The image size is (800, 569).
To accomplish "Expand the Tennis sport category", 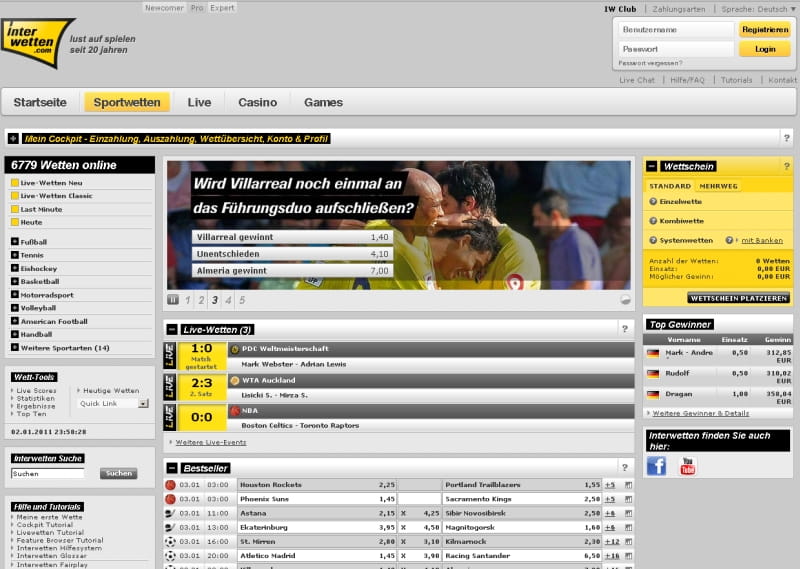I will pos(15,255).
